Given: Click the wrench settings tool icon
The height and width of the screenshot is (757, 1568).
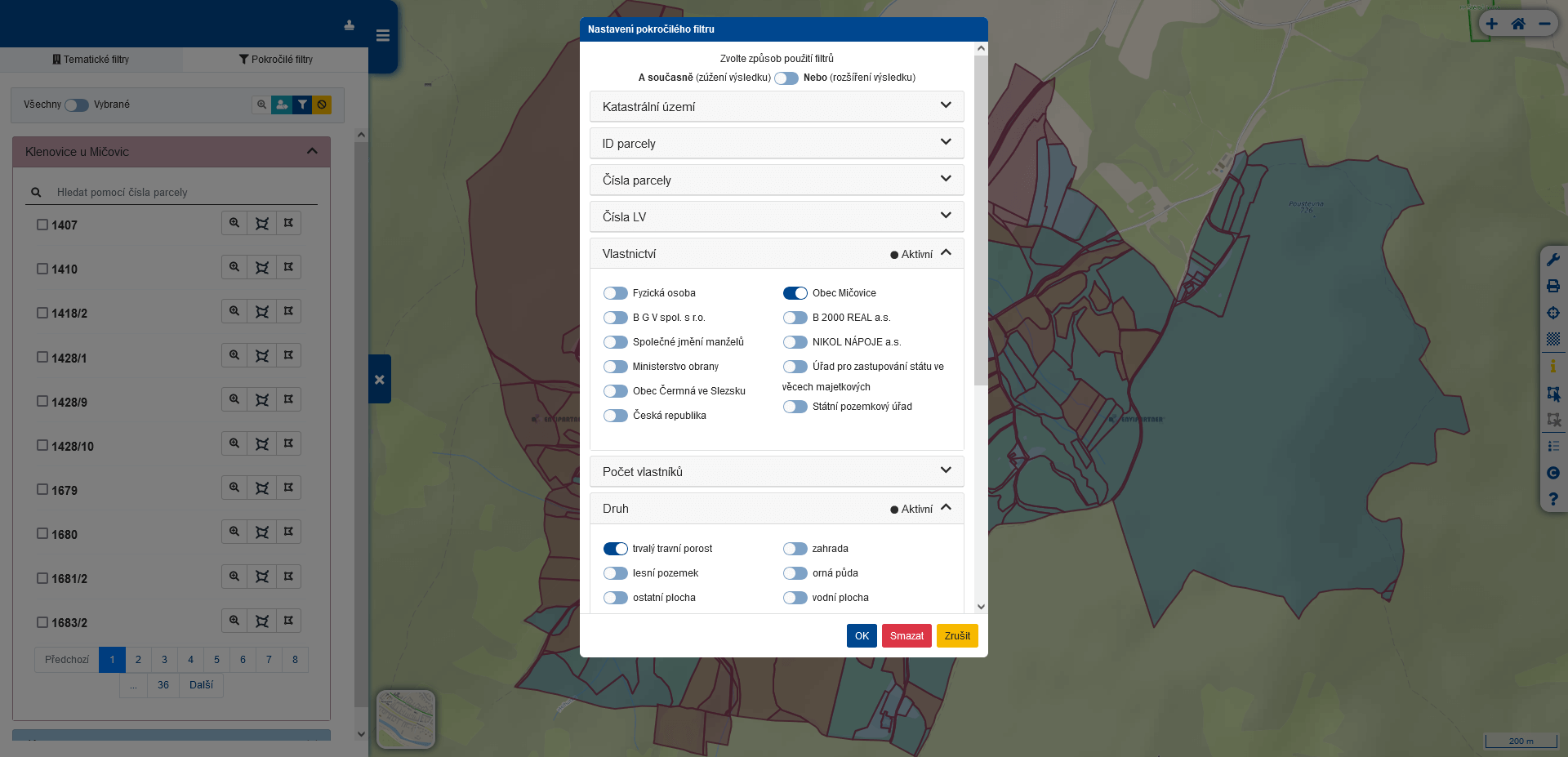Looking at the screenshot, I should pyautogui.click(x=1553, y=260).
